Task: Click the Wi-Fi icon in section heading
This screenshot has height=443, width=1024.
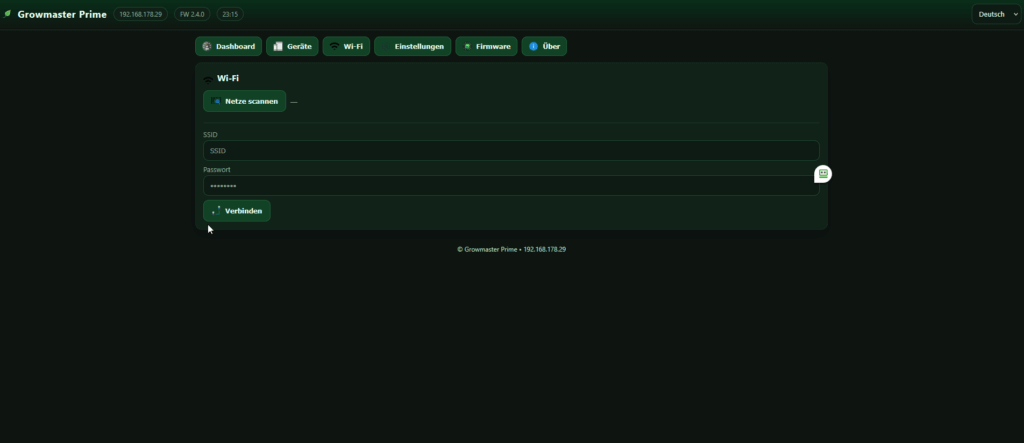Action: (208, 79)
